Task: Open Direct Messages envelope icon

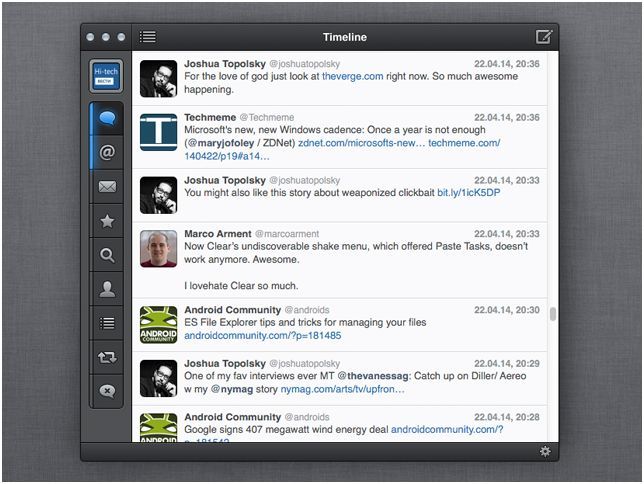Action: 107,187
